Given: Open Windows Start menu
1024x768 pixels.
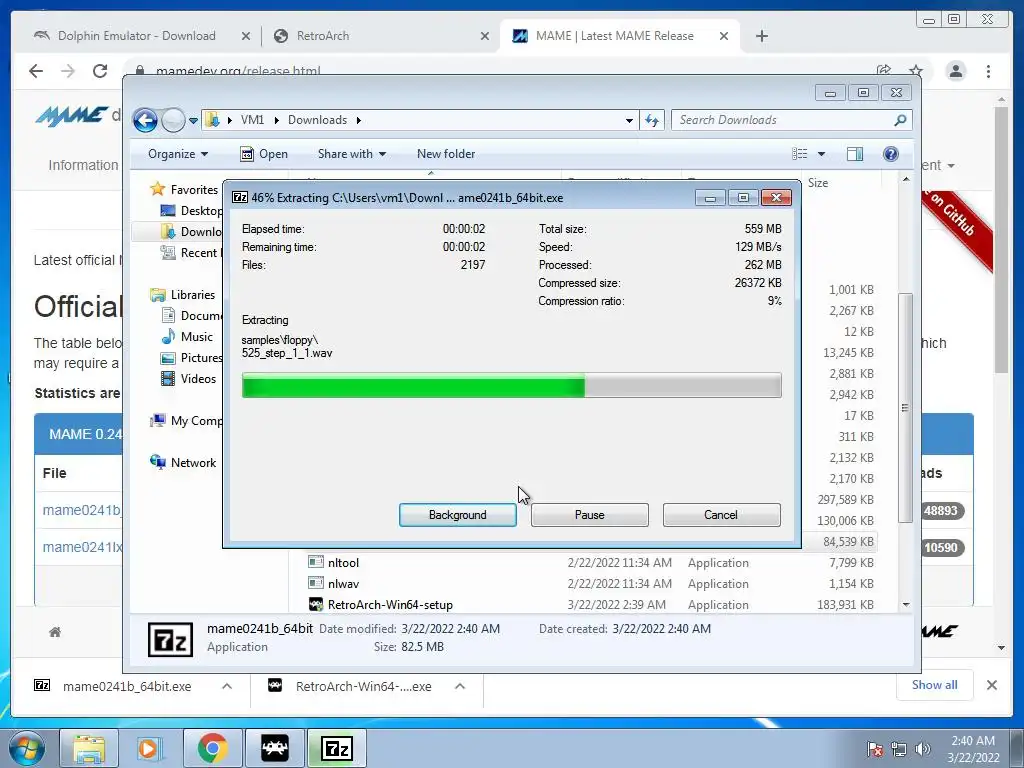Looking at the screenshot, I should [25, 748].
